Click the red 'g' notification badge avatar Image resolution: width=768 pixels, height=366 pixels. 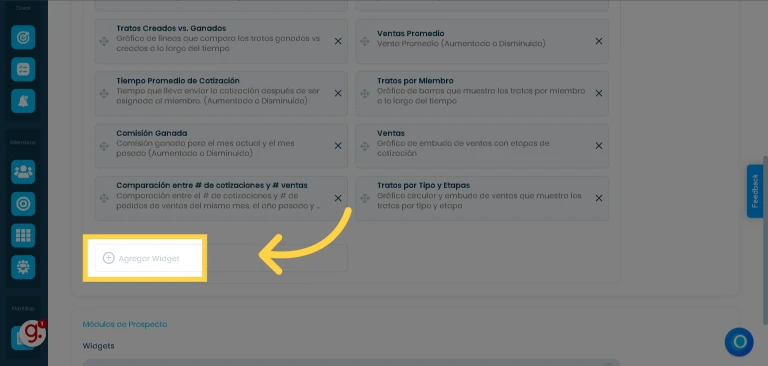[33, 333]
